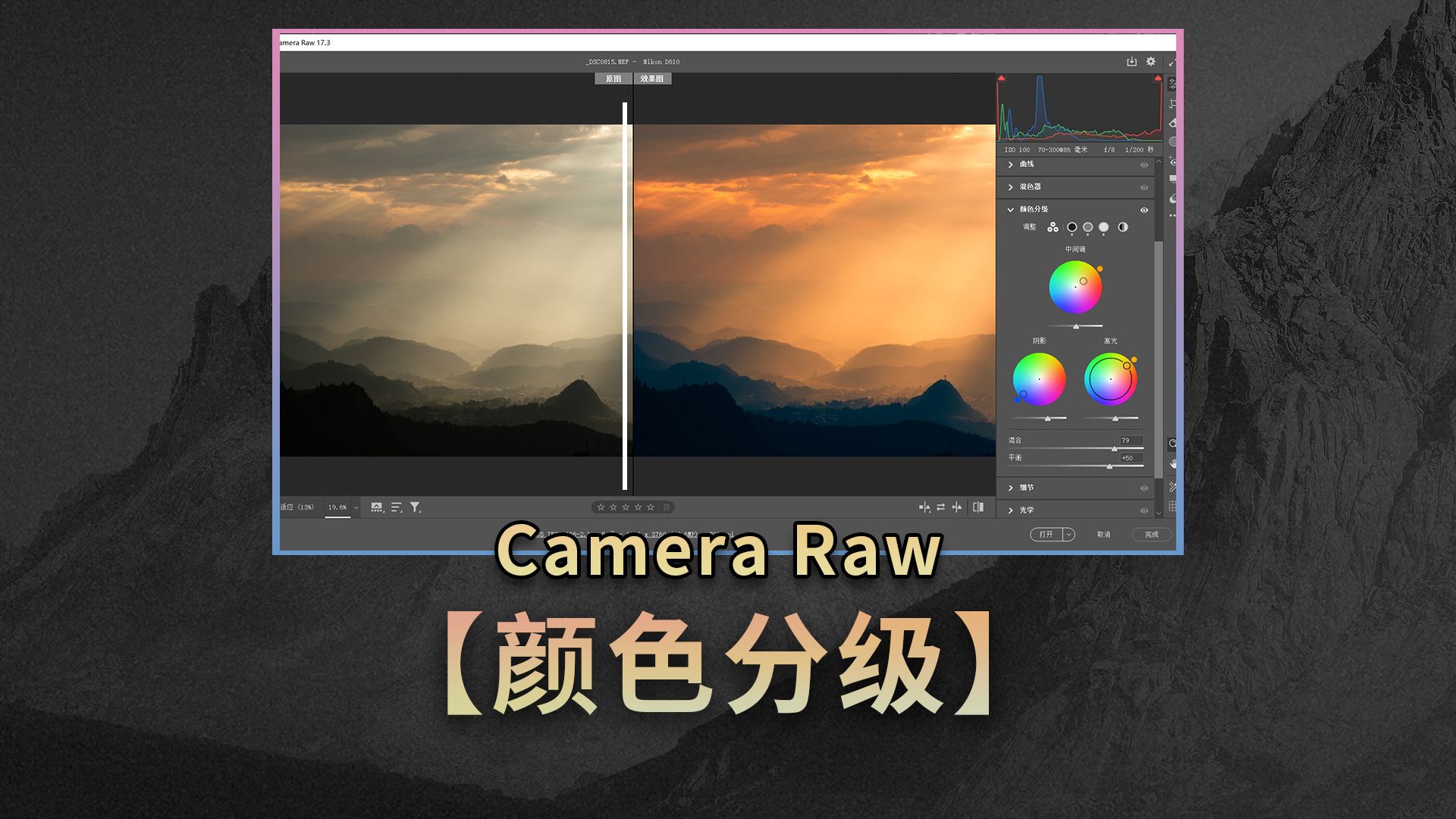The height and width of the screenshot is (819, 1456).
Task: Toggle 光学 panel visibility eye
Action: click(1144, 511)
